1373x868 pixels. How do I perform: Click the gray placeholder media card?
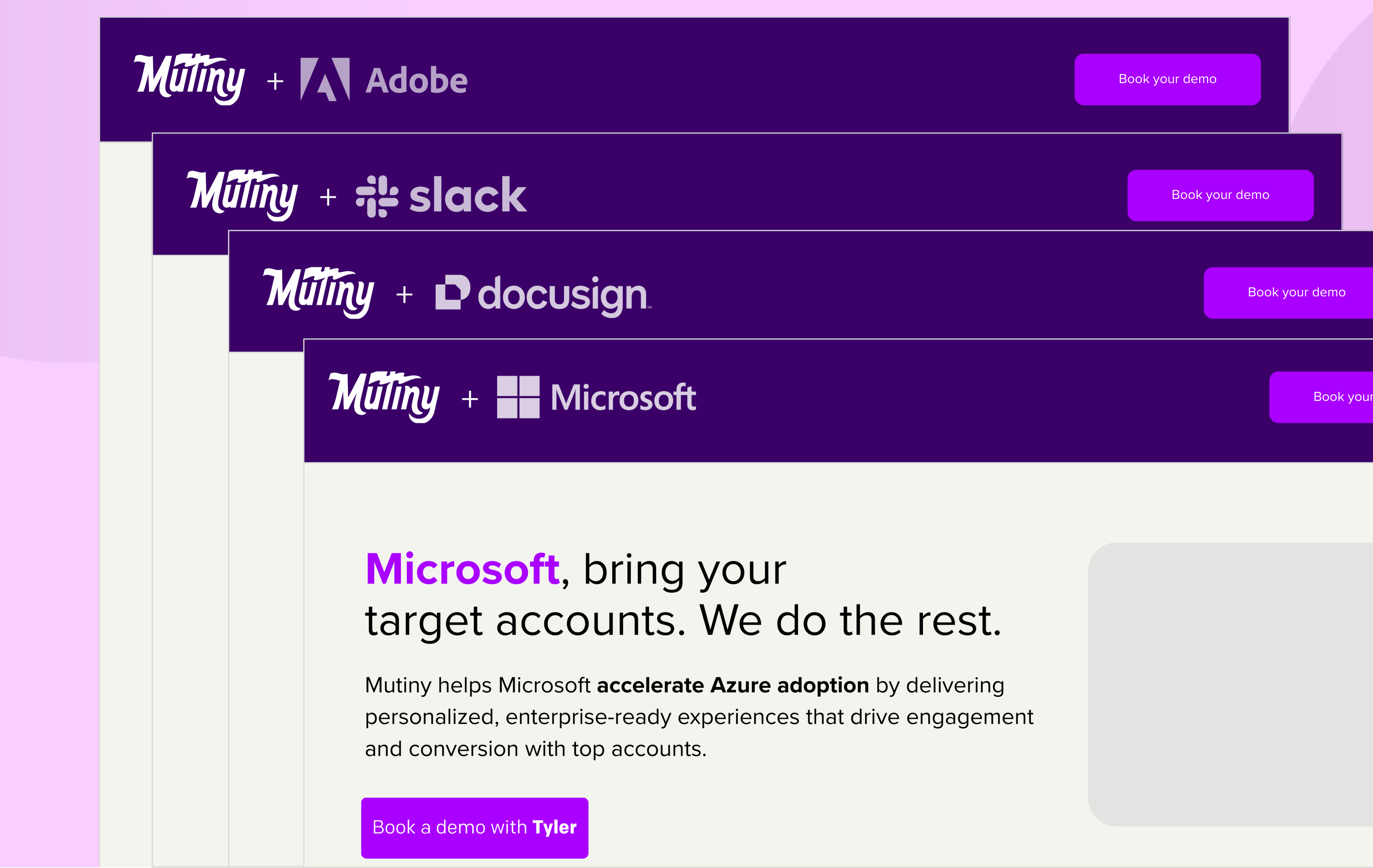(x=1230, y=684)
